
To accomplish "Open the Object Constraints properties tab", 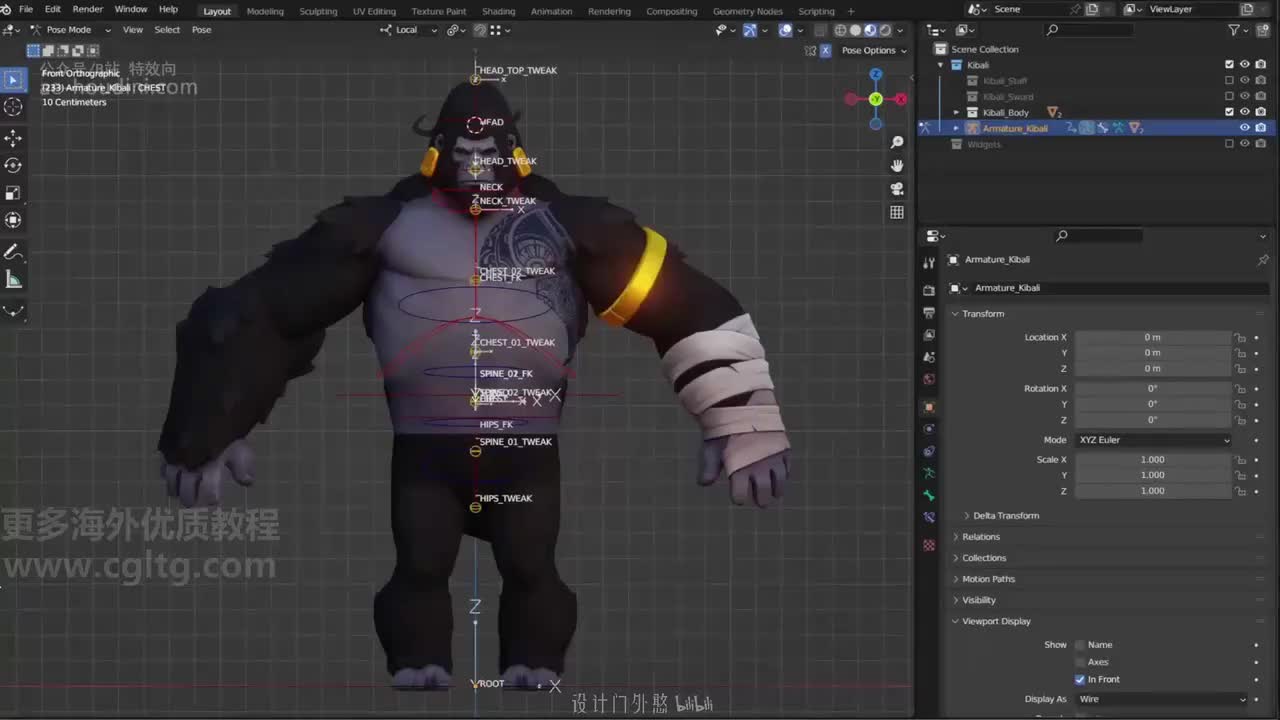I will tap(929, 451).
